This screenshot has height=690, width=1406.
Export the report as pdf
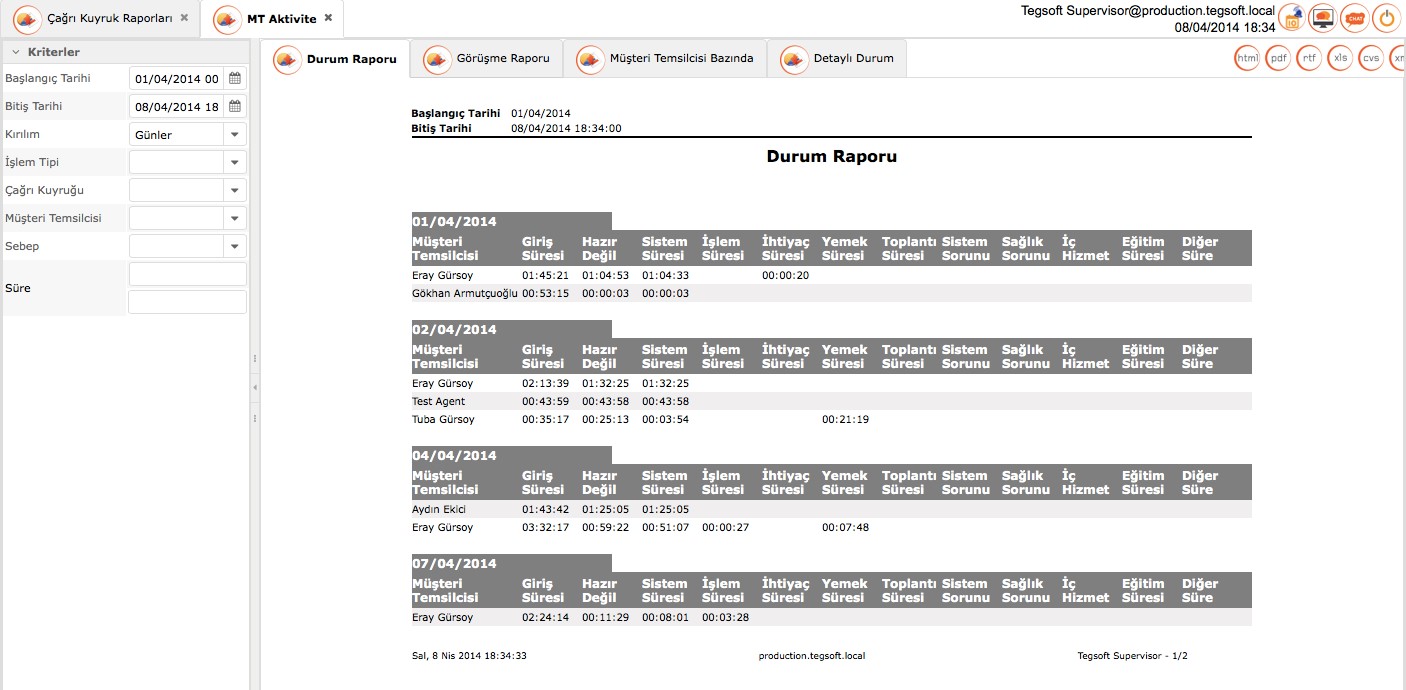(x=1279, y=59)
